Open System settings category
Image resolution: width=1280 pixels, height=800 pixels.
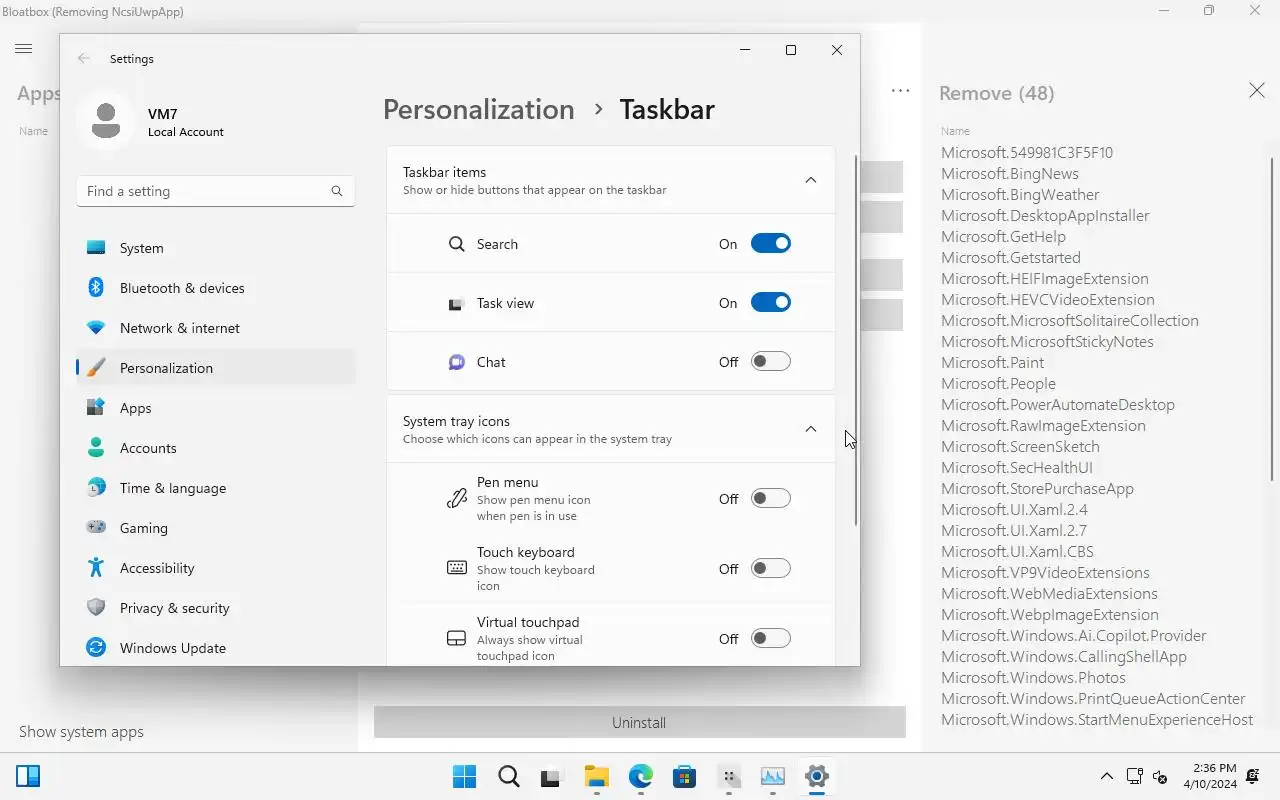pos(216,248)
